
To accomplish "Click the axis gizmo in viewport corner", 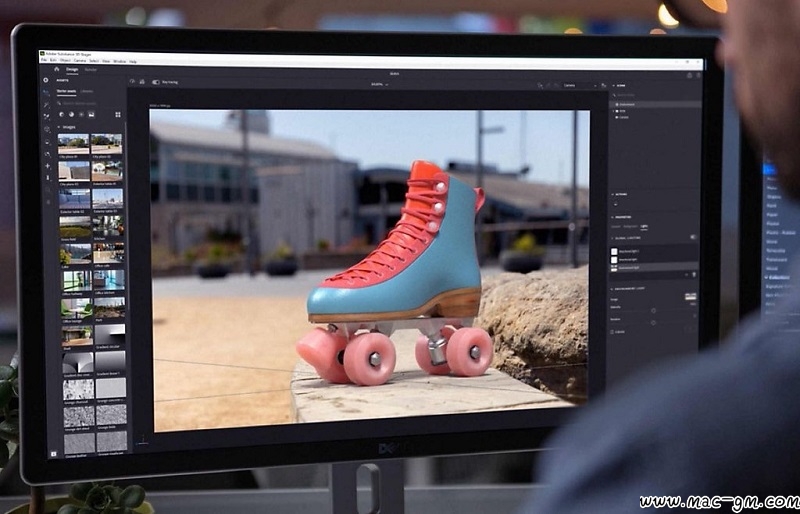I will pos(143,439).
